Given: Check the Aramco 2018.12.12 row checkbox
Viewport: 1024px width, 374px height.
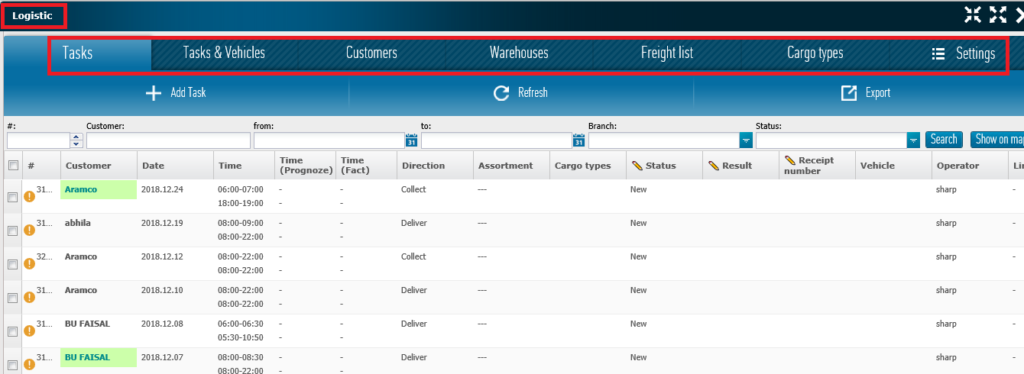Looking at the screenshot, I should click(12, 264).
